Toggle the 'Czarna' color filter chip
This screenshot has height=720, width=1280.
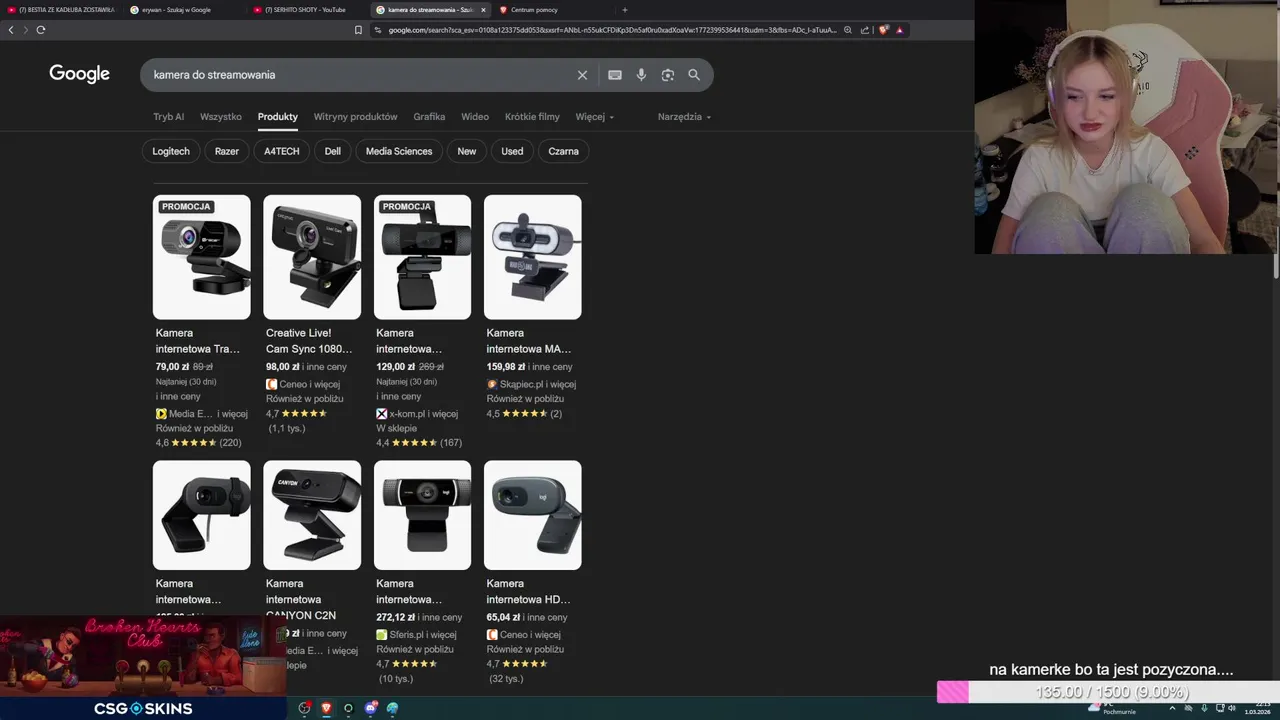point(563,151)
